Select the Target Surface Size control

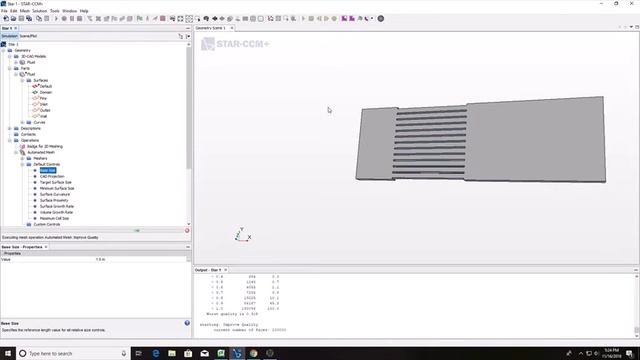pyautogui.click(x=56, y=182)
